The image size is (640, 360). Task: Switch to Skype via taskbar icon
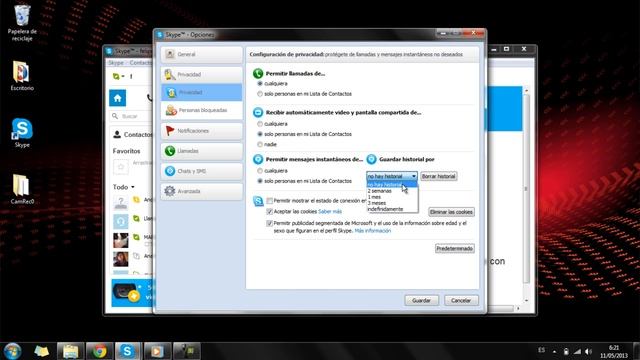tap(127, 351)
